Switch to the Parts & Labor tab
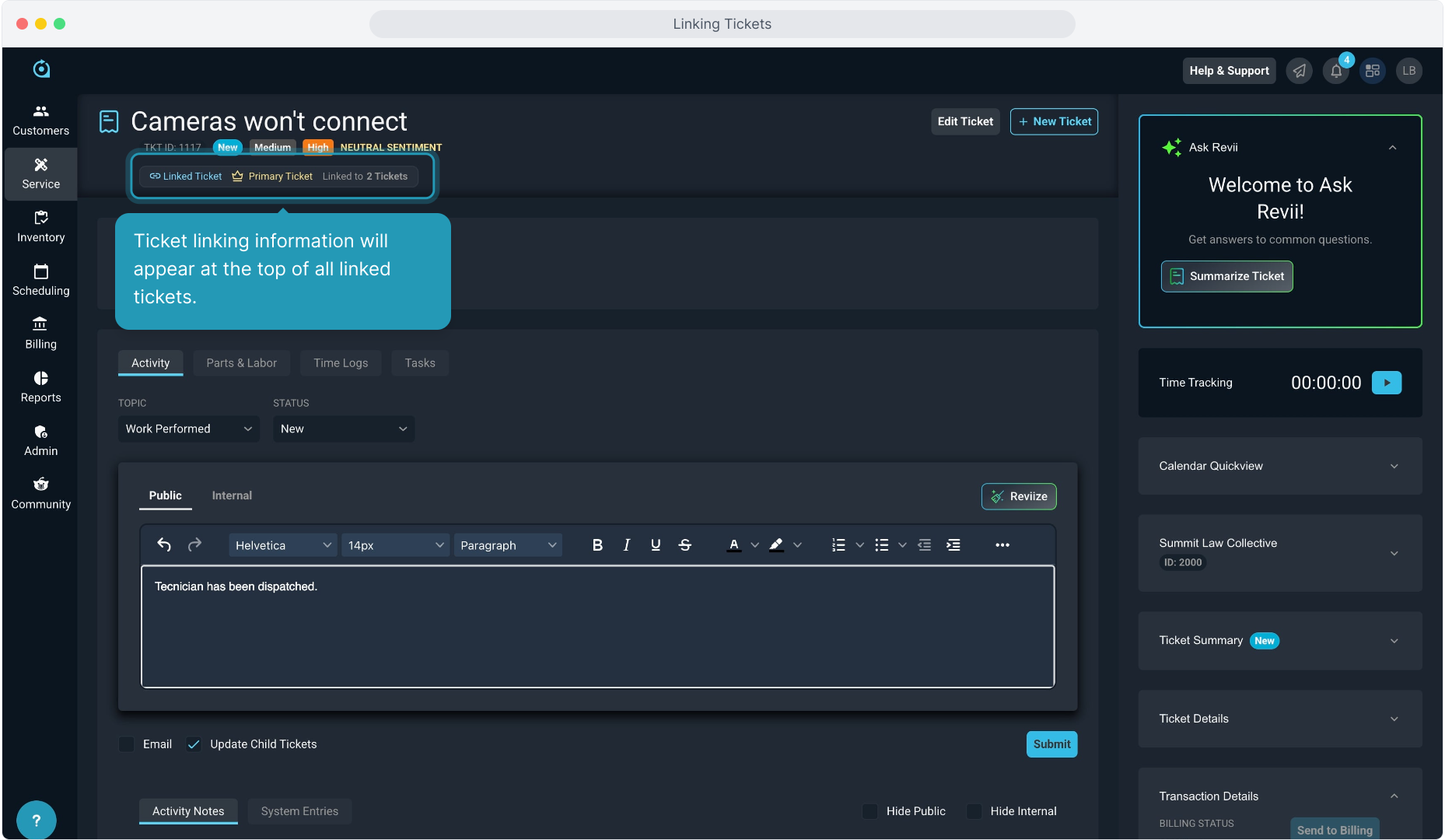Viewport: 1445px width, 840px height. [x=241, y=363]
